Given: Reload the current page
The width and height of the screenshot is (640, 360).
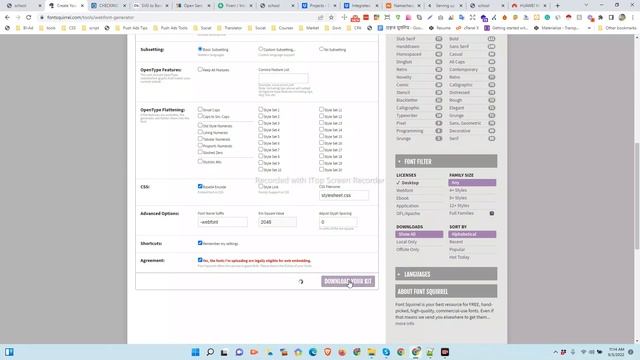Looking at the screenshot, I should tap(29, 18).
